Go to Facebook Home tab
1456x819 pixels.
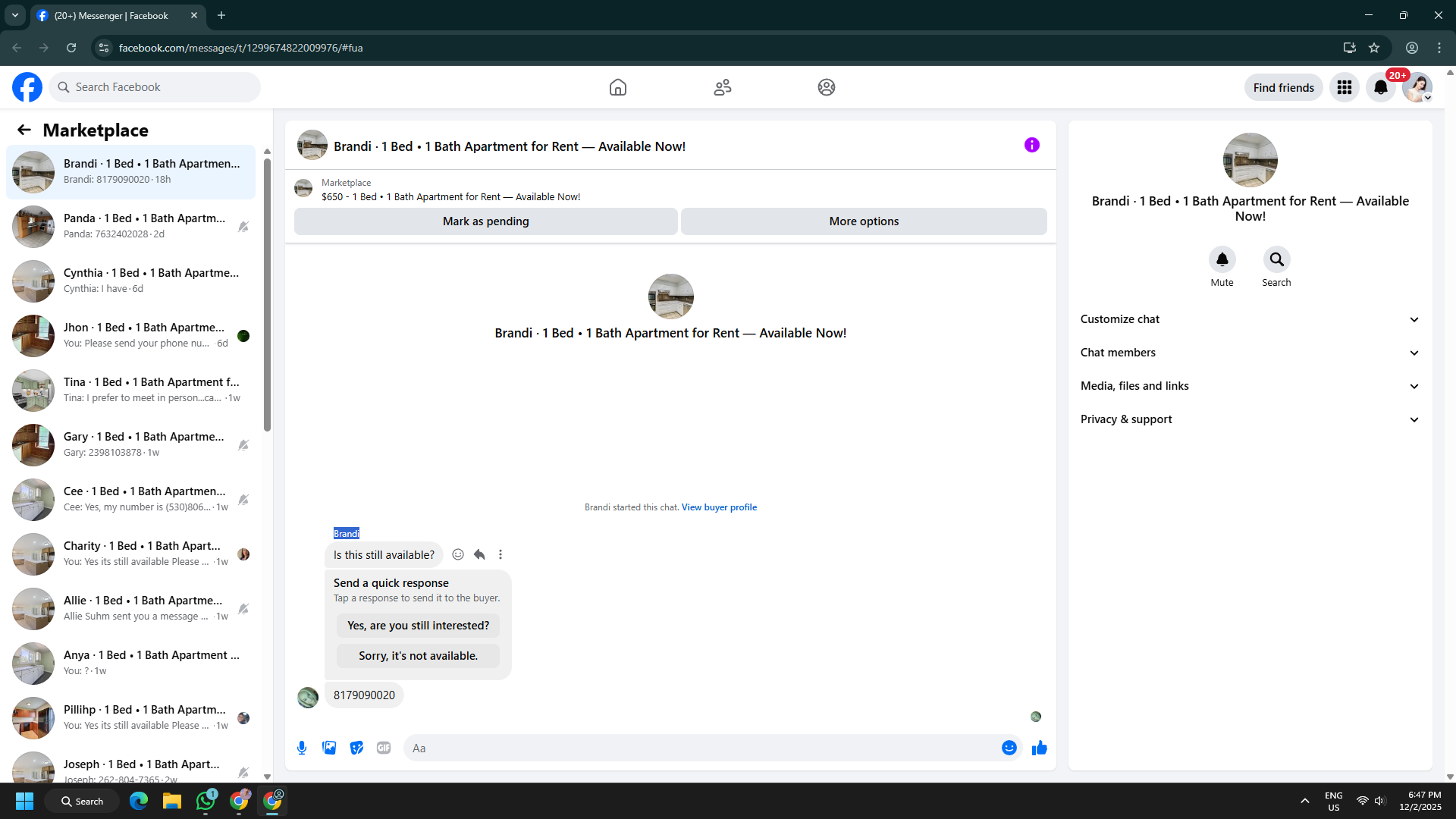click(x=618, y=87)
